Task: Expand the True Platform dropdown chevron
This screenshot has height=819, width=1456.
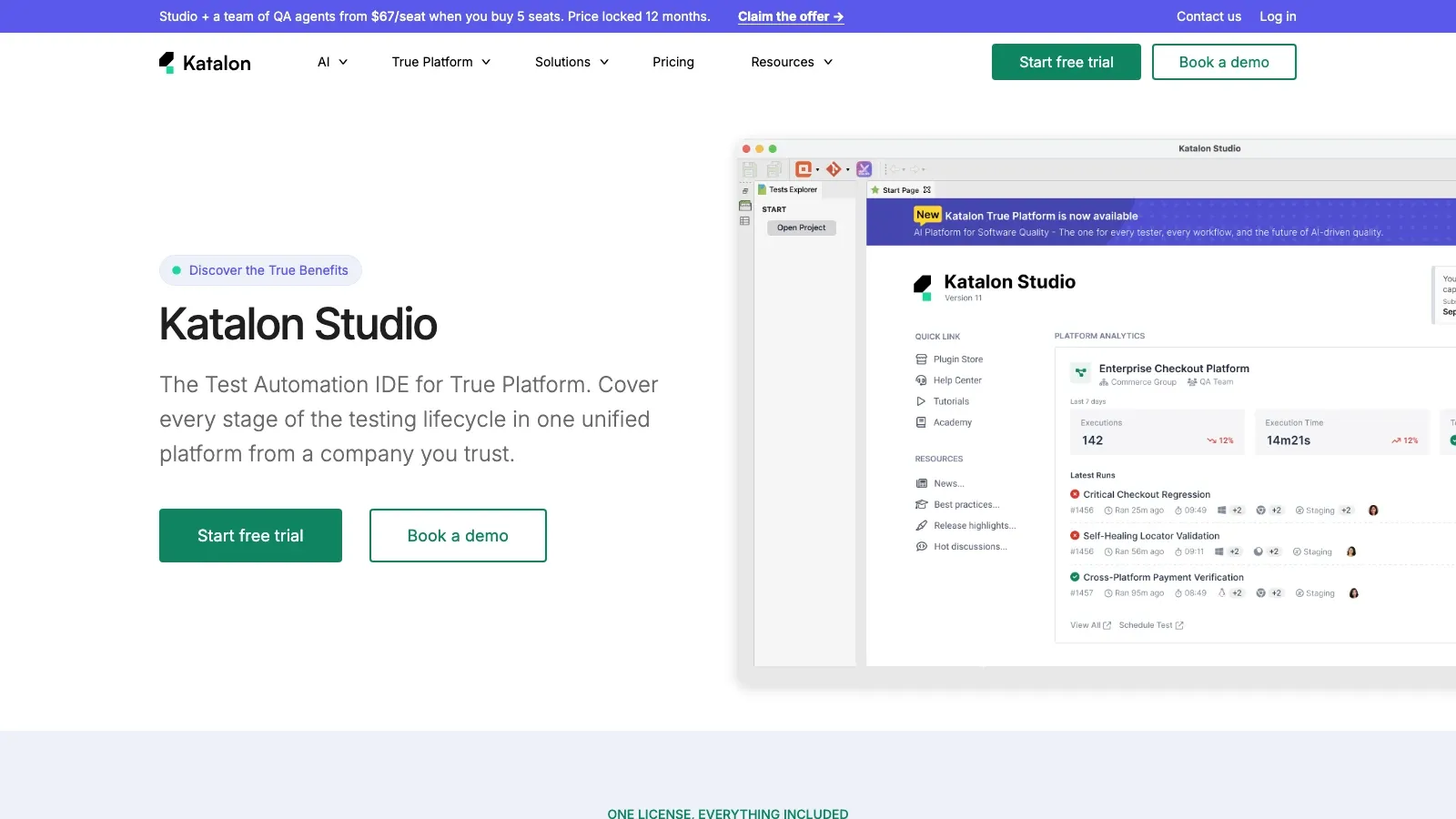Action: [x=486, y=62]
